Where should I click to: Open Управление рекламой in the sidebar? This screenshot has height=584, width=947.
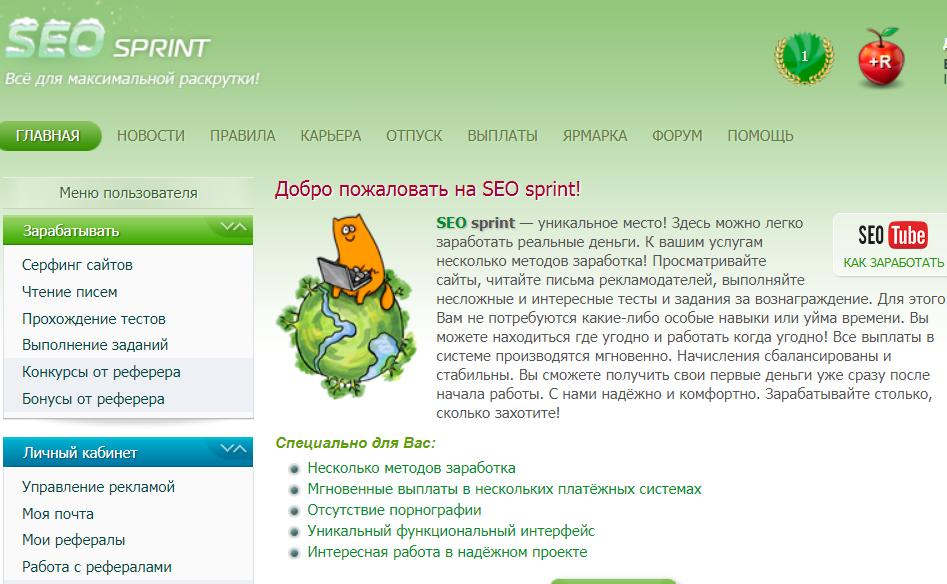[x=98, y=487]
